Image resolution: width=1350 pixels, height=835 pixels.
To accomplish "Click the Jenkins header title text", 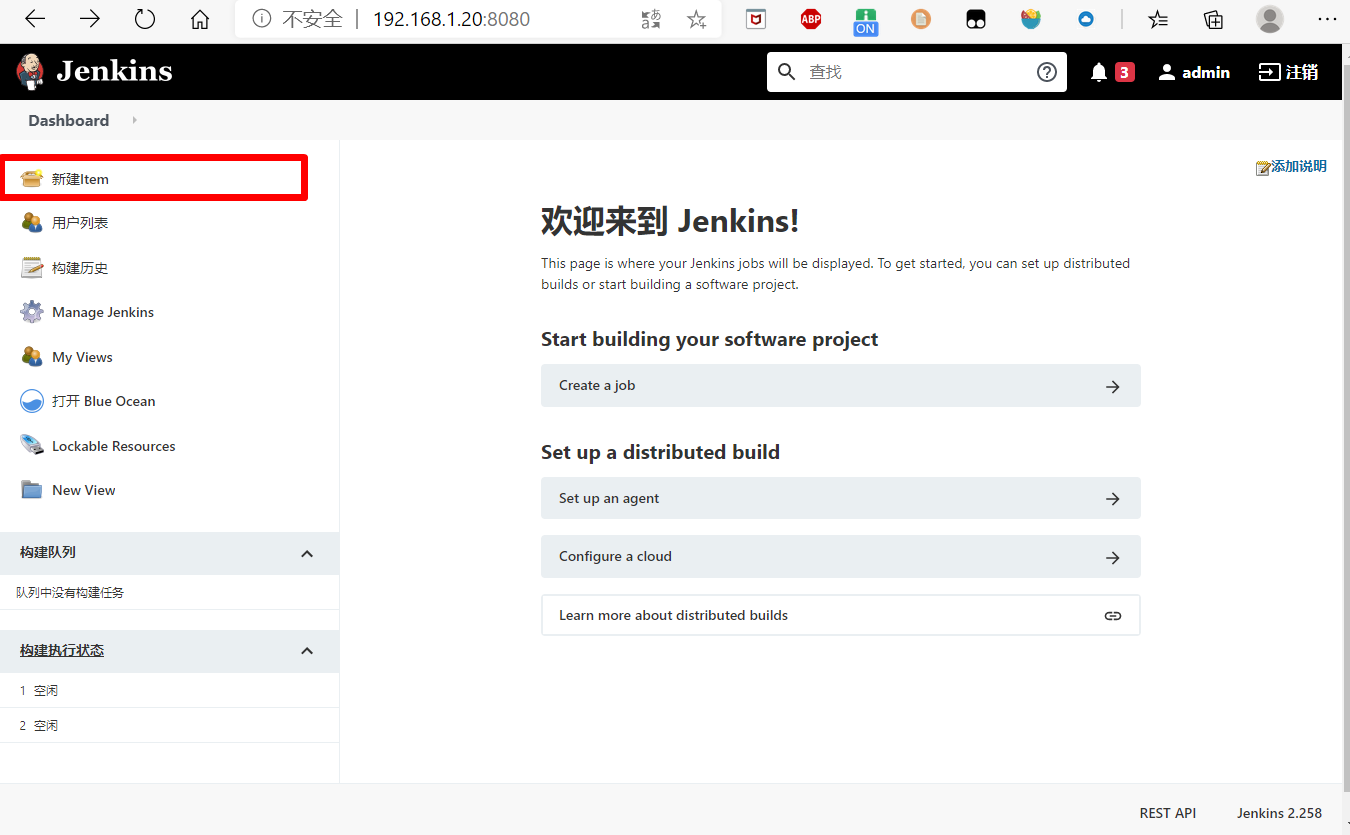I will [115, 71].
